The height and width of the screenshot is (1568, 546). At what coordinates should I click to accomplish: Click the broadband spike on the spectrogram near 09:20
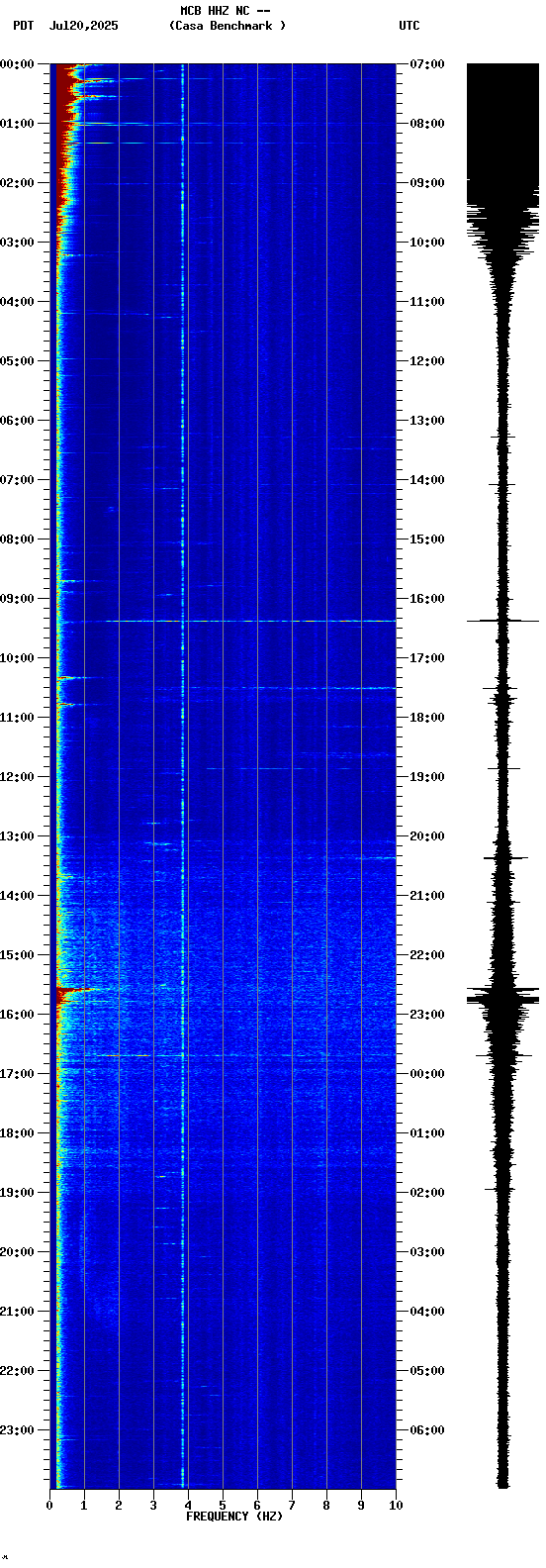(250, 621)
